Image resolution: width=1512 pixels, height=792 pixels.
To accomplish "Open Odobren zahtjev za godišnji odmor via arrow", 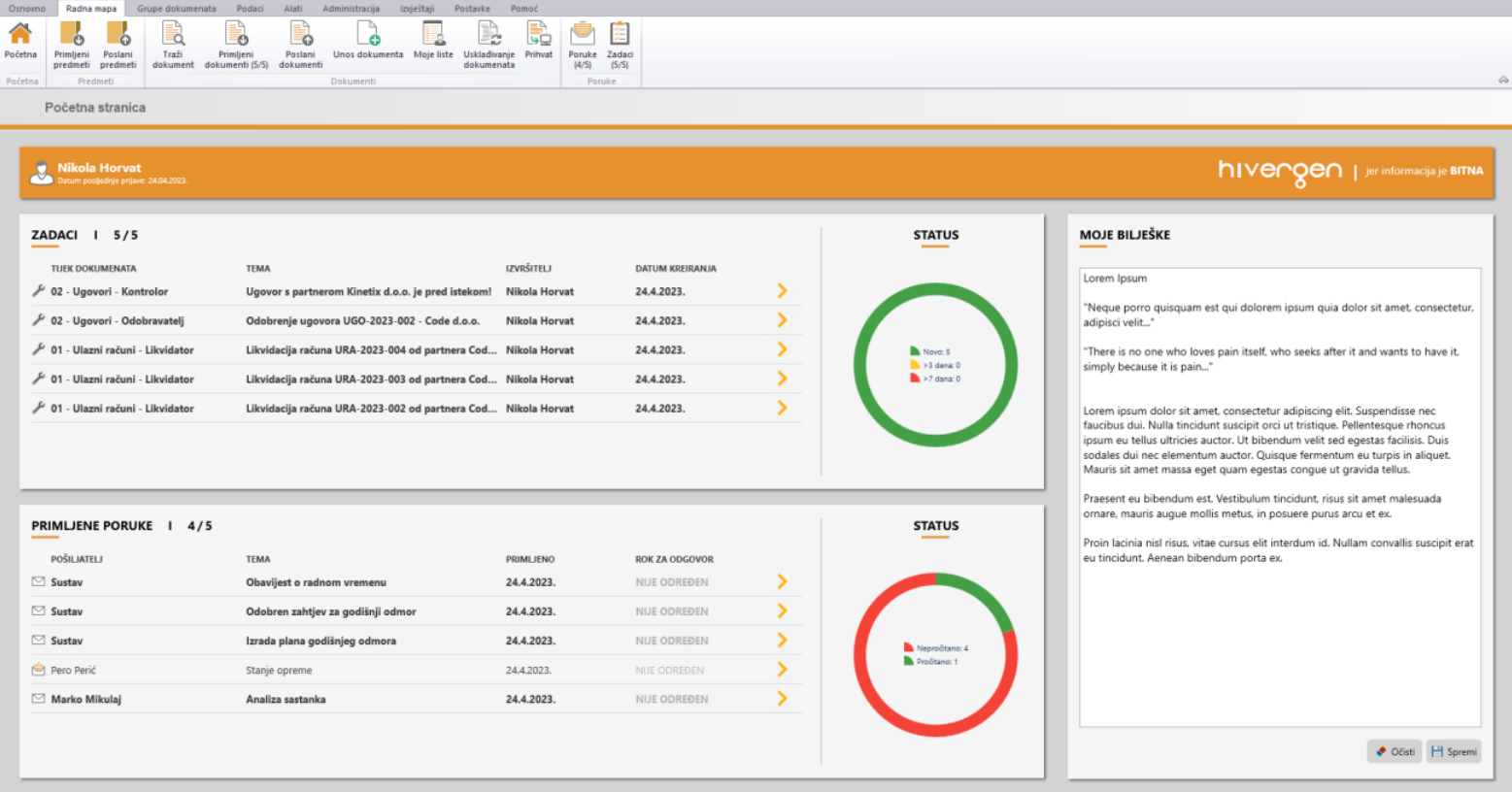I will coord(782,610).
